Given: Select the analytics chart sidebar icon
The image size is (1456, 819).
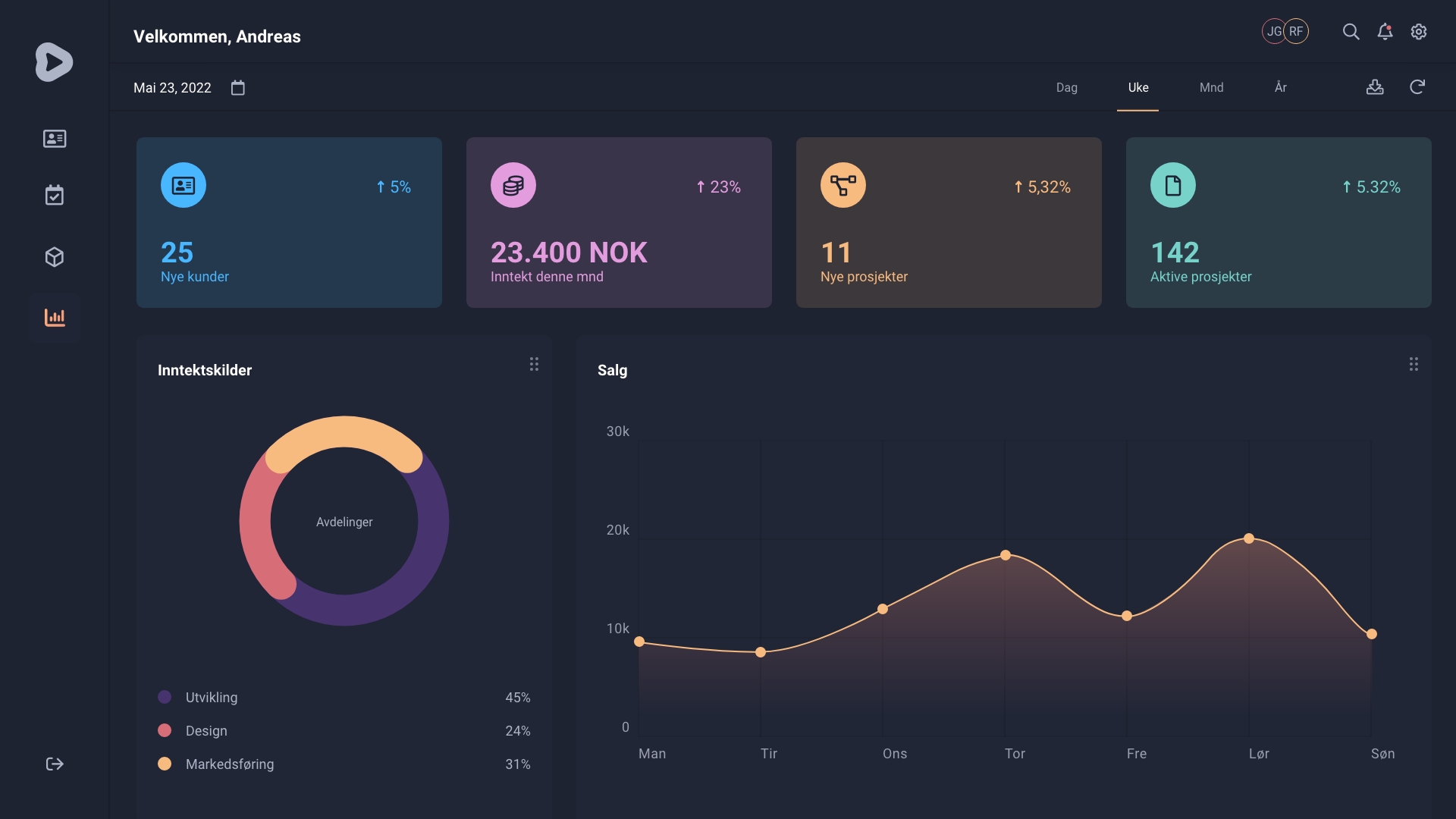Looking at the screenshot, I should click(x=55, y=317).
